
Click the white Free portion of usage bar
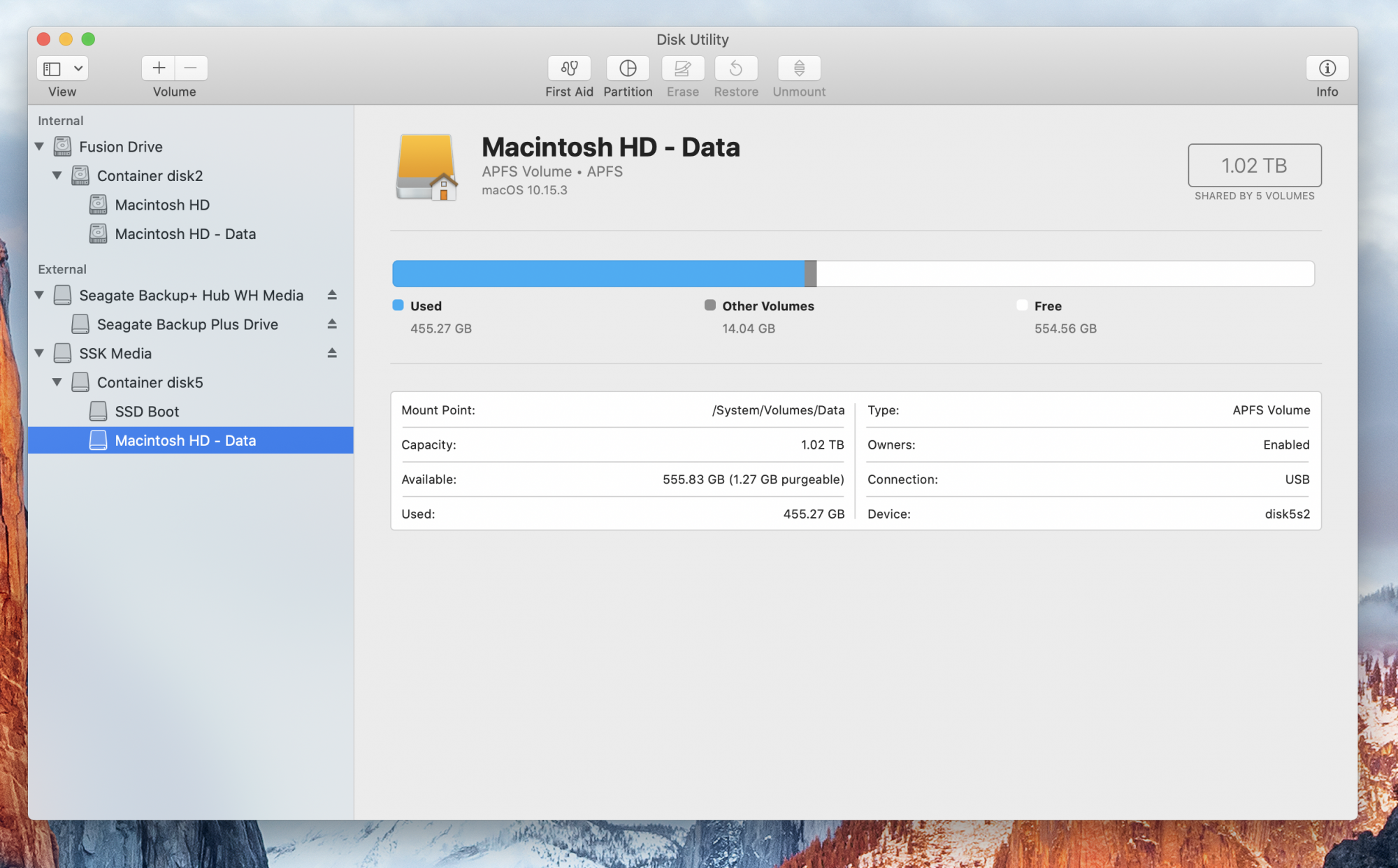tap(1065, 273)
